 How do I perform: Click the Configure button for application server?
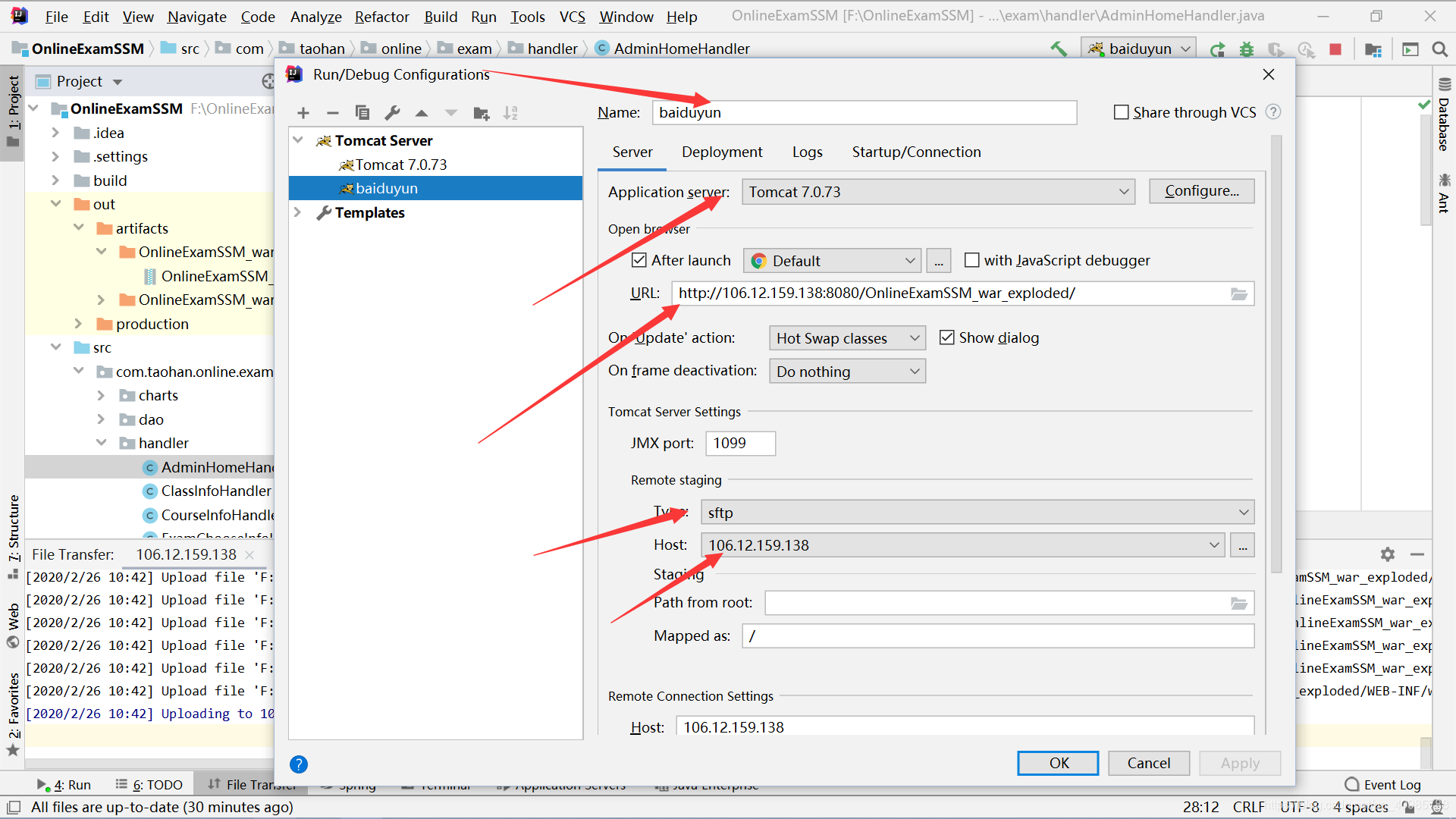(1201, 191)
